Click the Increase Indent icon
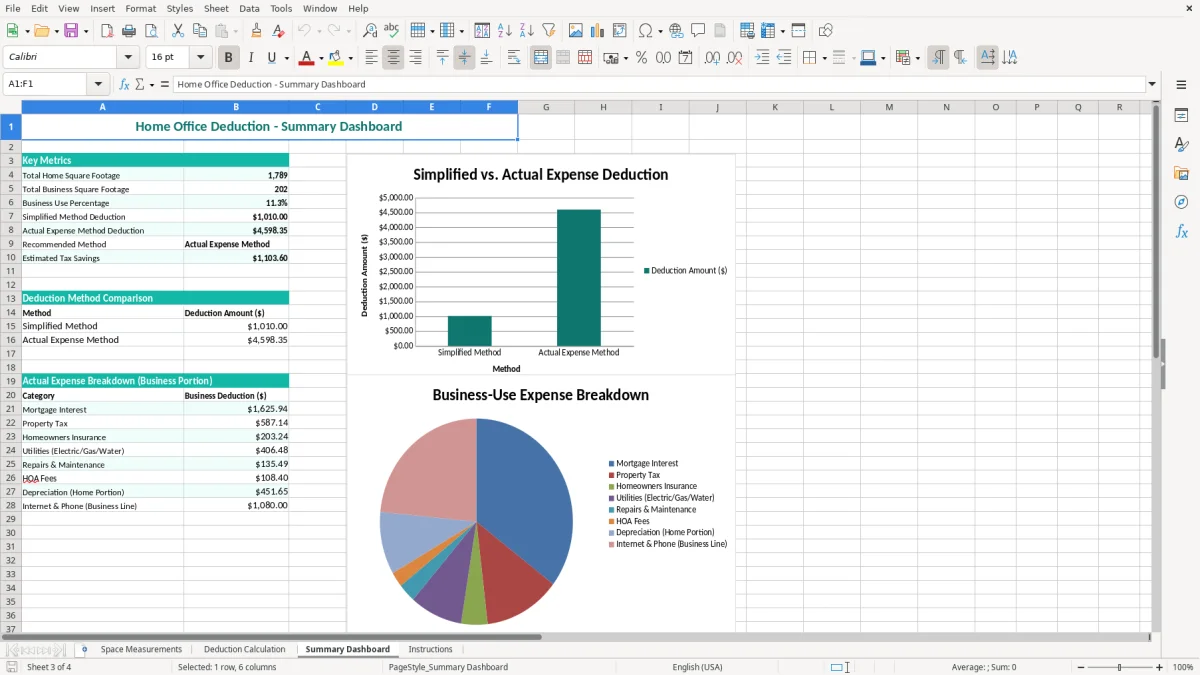Viewport: 1200px width, 675px height. (x=762, y=58)
